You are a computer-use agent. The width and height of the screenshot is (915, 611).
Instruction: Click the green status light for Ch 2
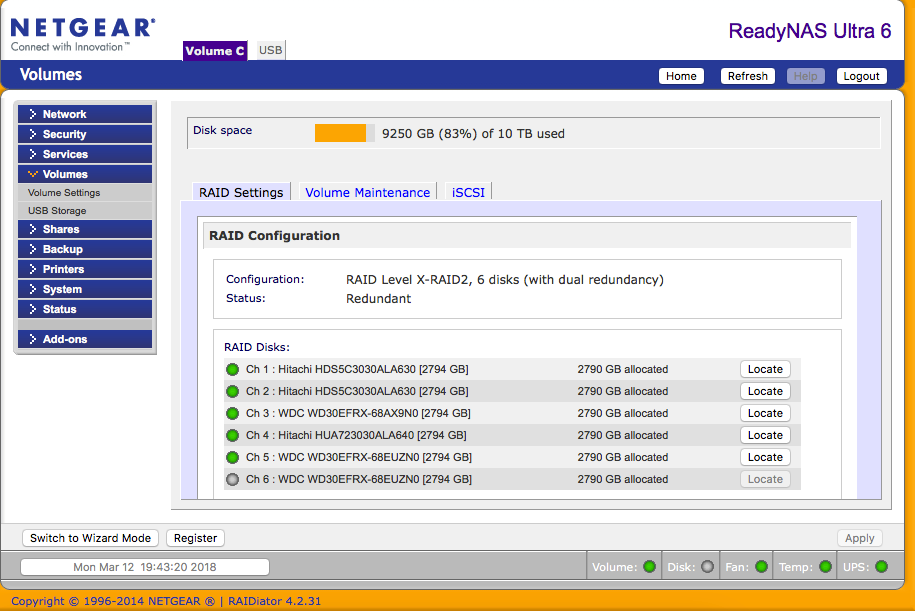coord(233,392)
